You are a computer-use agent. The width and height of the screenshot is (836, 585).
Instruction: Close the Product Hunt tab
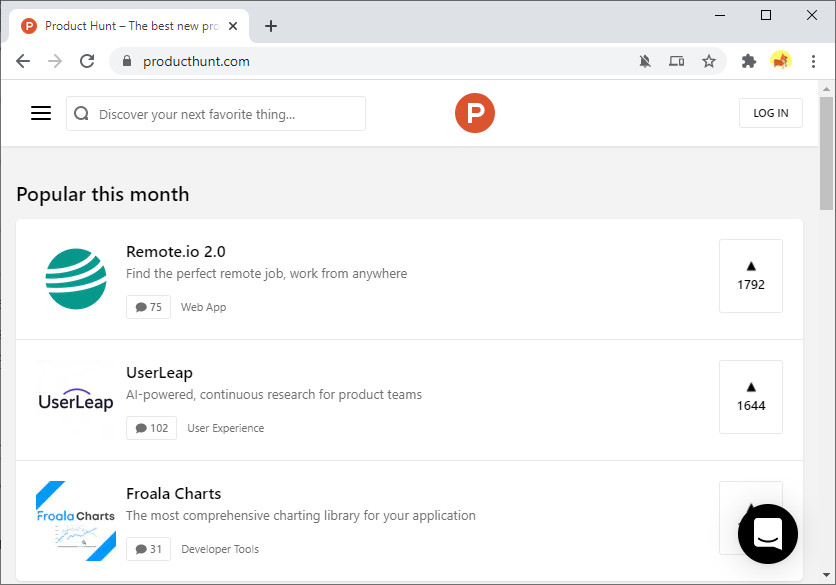pos(233,26)
